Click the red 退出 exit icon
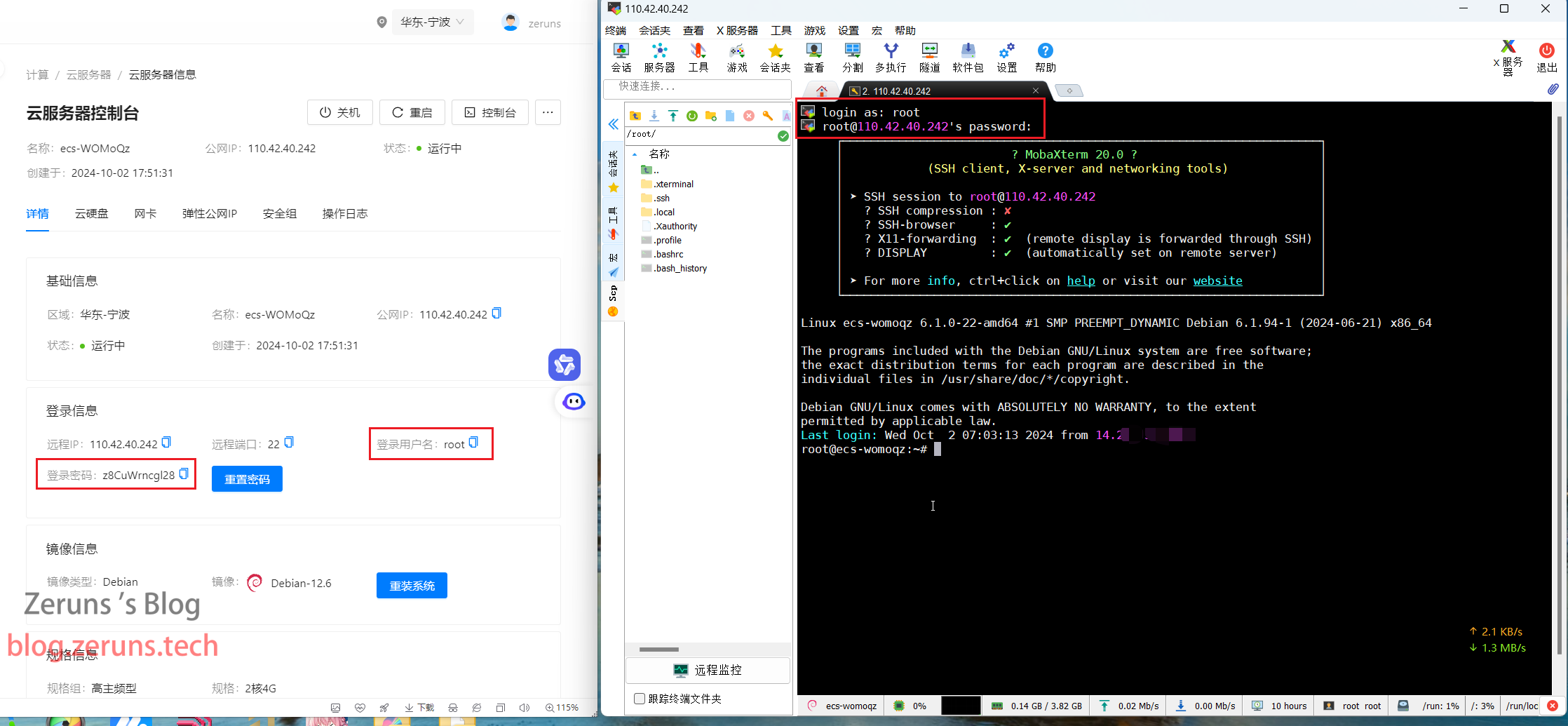Screen dimensions: 1568x726 pyautogui.click(x=1546, y=58)
